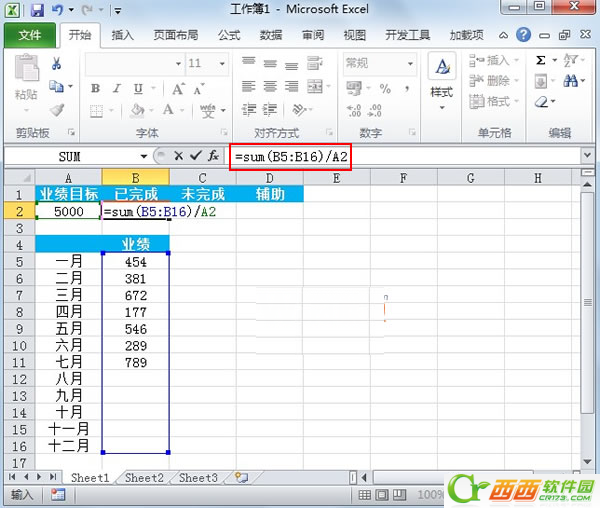Click the Increase Decimal icon
Image resolution: width=600 pixels, height=508 pixels.
click(354, 111)
